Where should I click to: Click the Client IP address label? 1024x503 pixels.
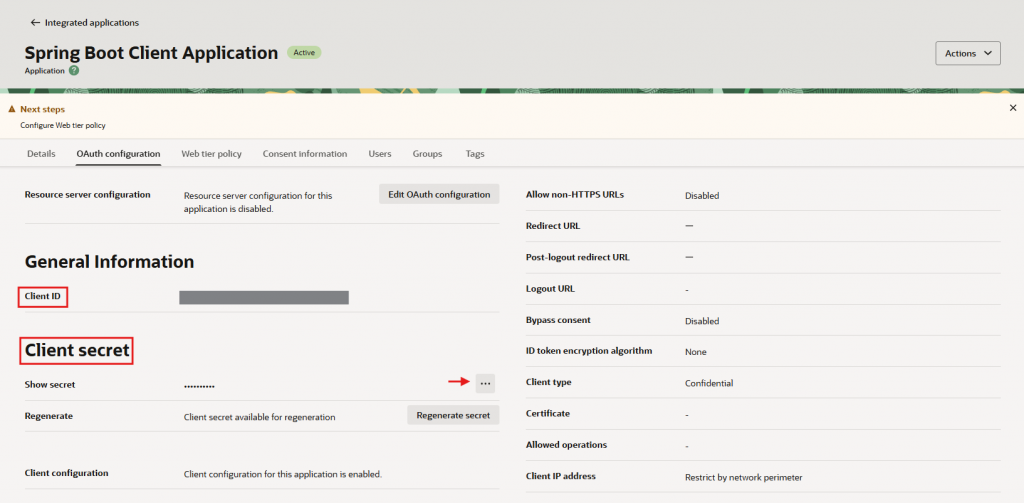click(x=560, y=476)
